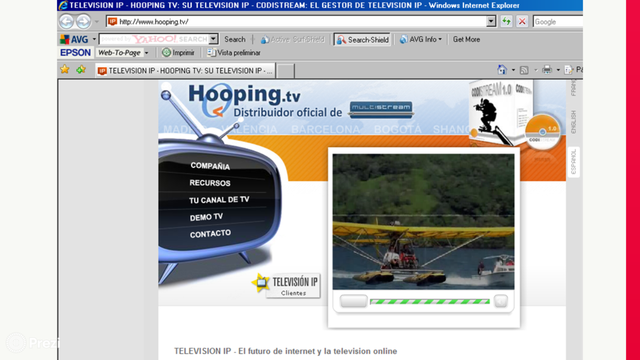
Task: Open TU CANAL DE TV menu item
Action: 219,200
